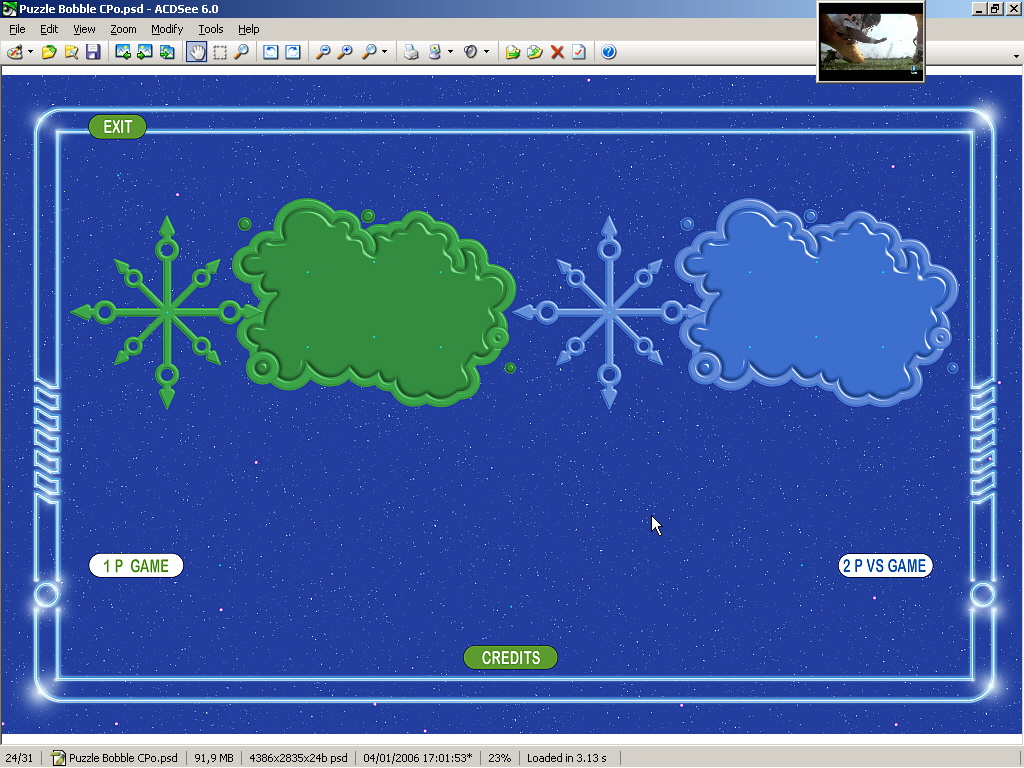The height and width of the screenshot is (768, 1024).
Task: Open the Help menu
Action: click(x=248, y=29)
